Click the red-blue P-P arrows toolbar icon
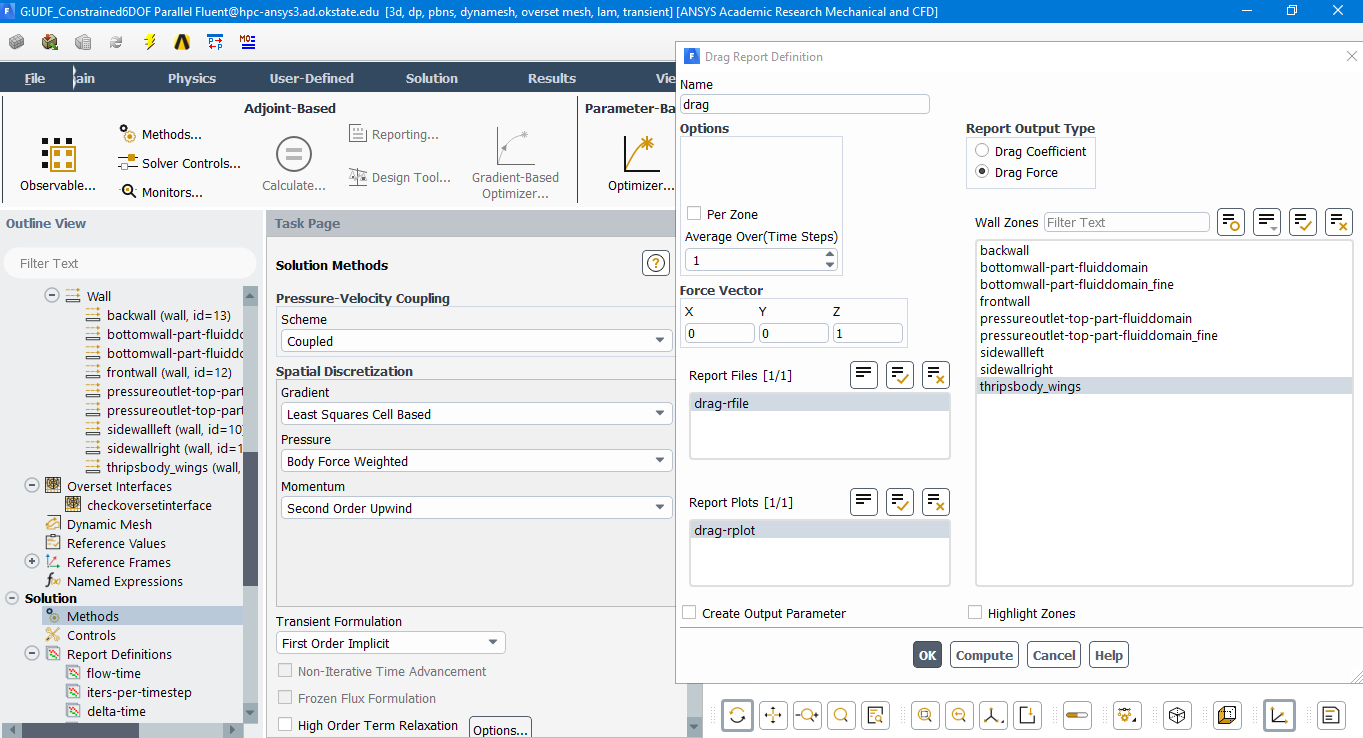Viewport: 1363px width, 738px height. (214, 42)
